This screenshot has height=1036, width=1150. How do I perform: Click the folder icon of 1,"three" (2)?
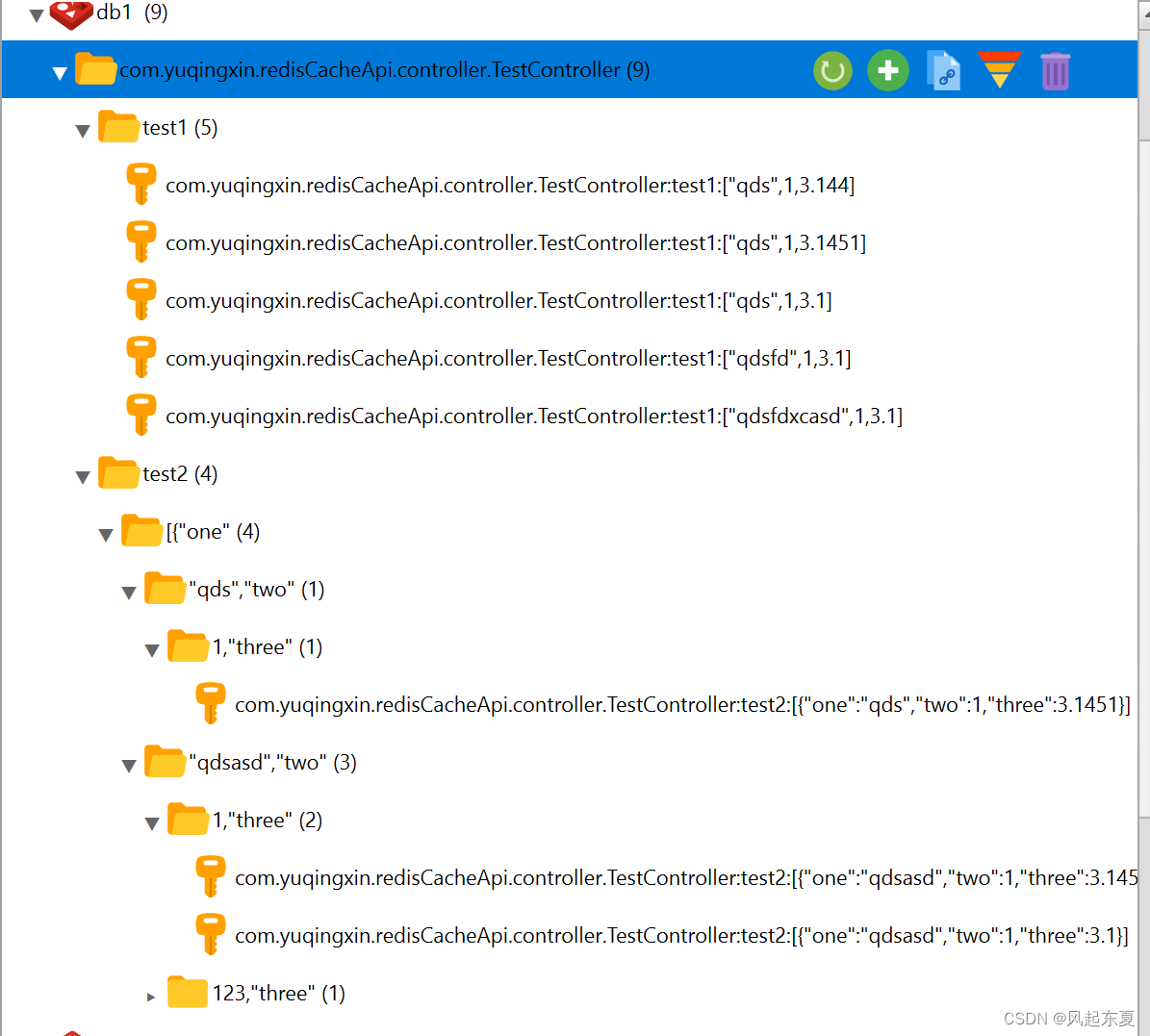188,819
